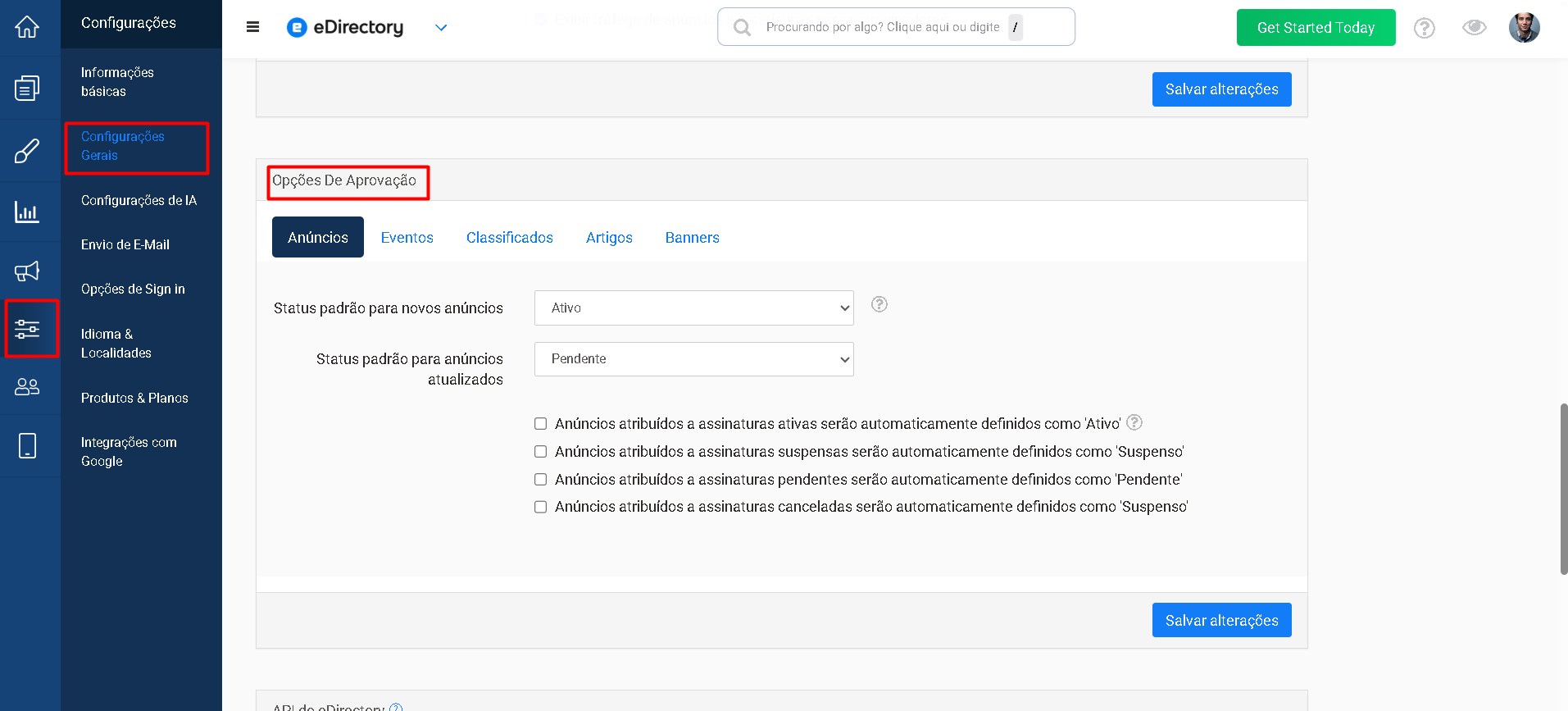Image resolution: width=1568 pixels, height=711 pixels.
Task: Open the status dropdown for updated listings
Action: [693, 359]
